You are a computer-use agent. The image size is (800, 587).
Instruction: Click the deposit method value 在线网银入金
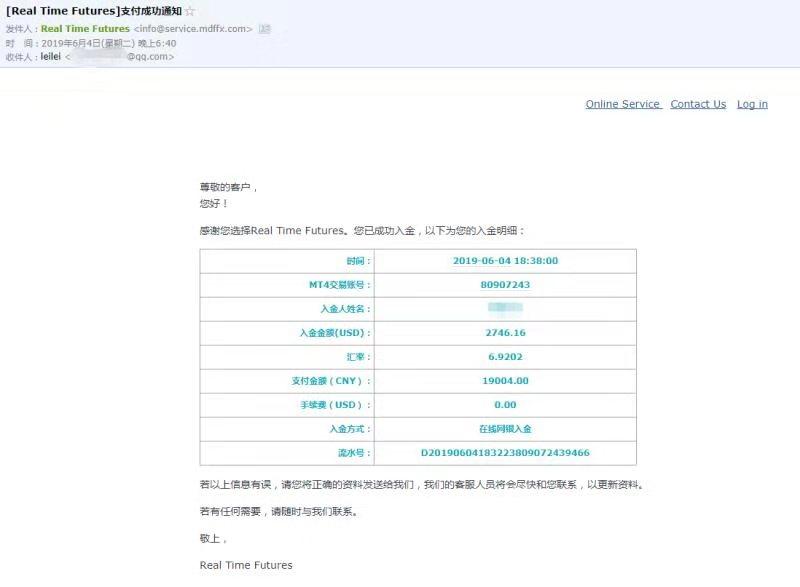pos(505,429)
